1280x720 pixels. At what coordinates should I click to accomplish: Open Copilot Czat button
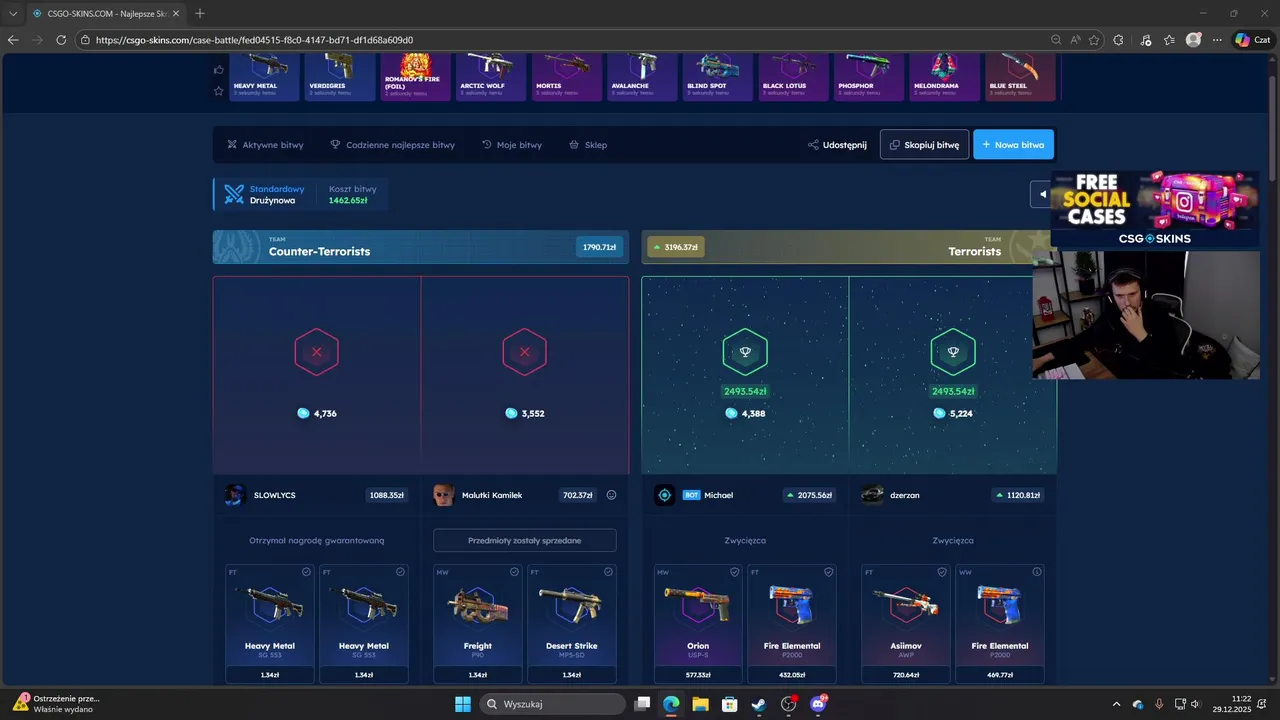pyautogui.click(x=1255, y=40)
